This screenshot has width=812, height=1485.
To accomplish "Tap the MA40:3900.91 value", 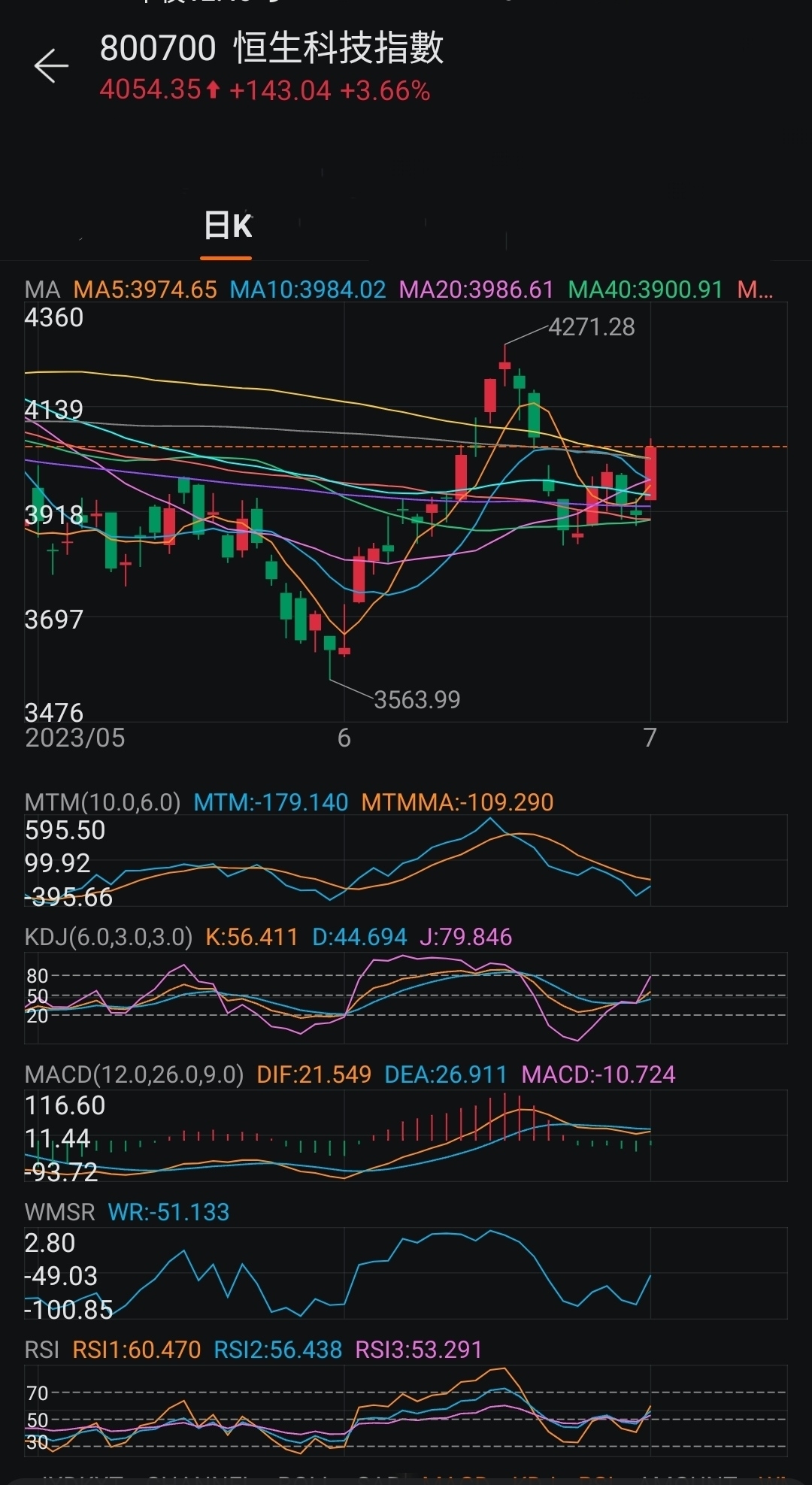I will tap(645, 289).
